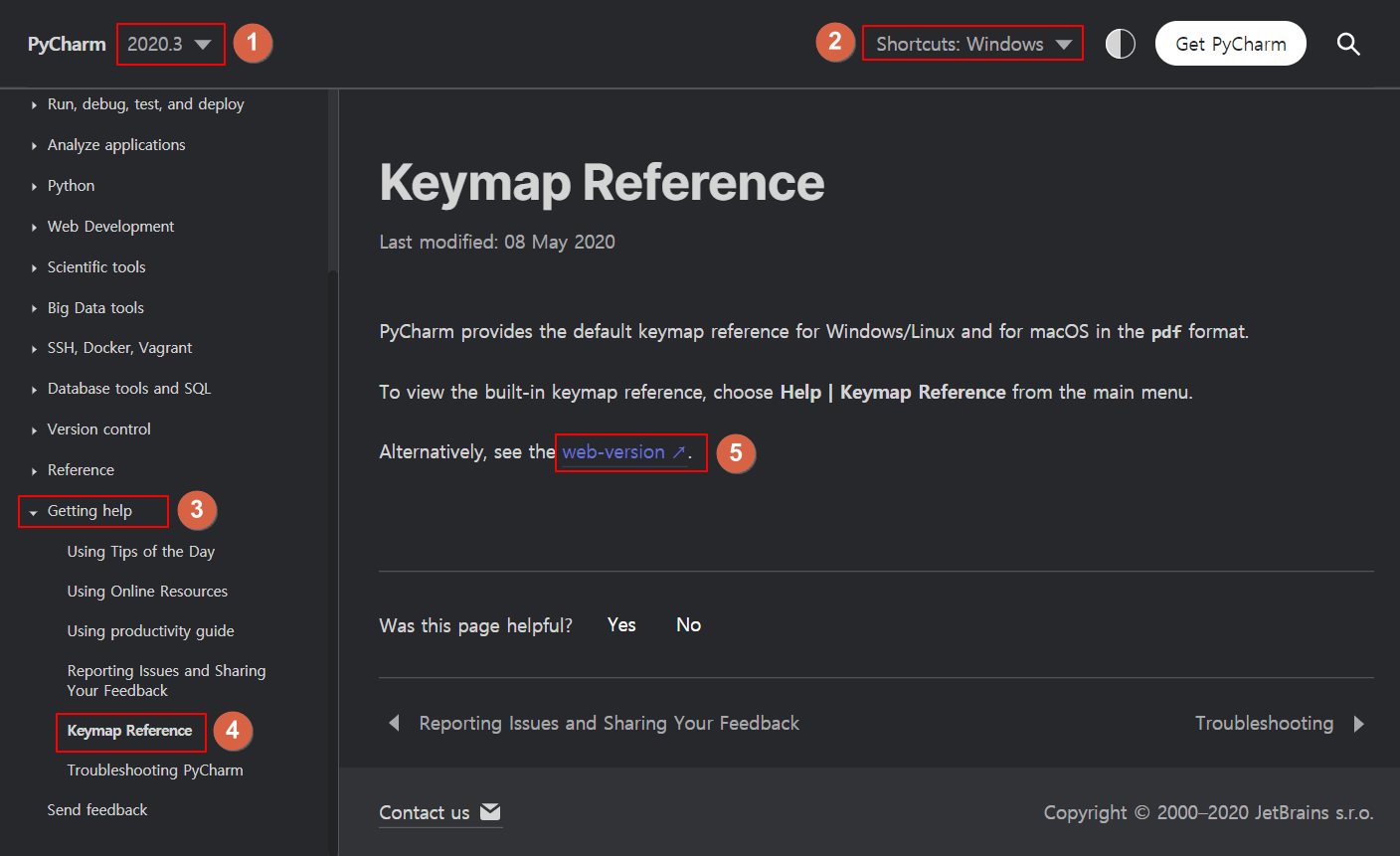Expand the Analyze applications section
This screenshot has width=1400, height=856.
point(116,145)
